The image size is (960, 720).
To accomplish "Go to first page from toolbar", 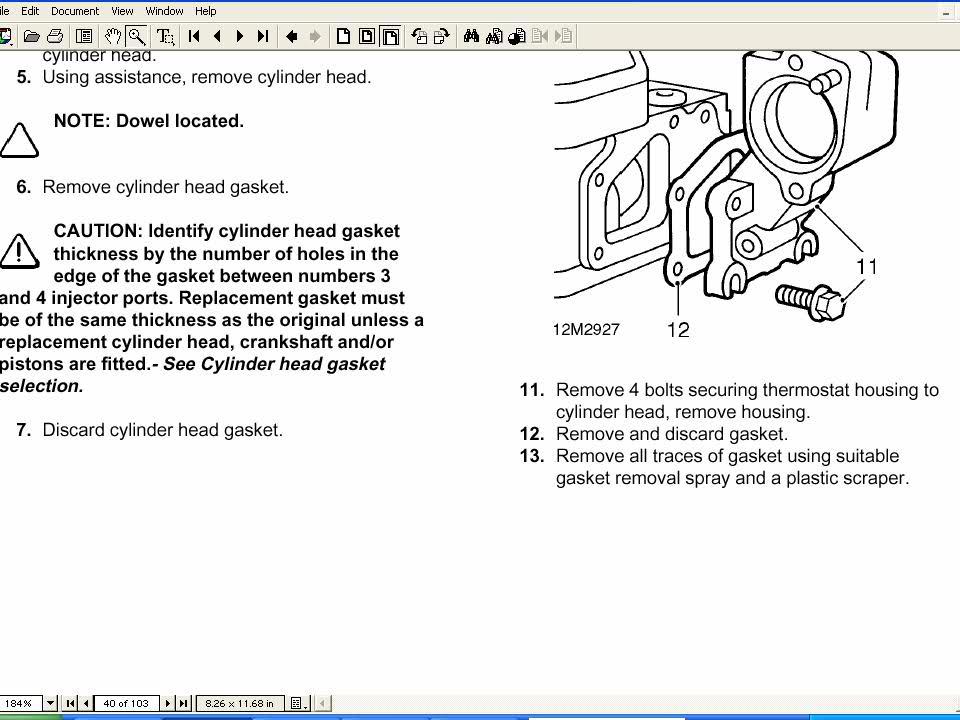I will click(194, 37).
